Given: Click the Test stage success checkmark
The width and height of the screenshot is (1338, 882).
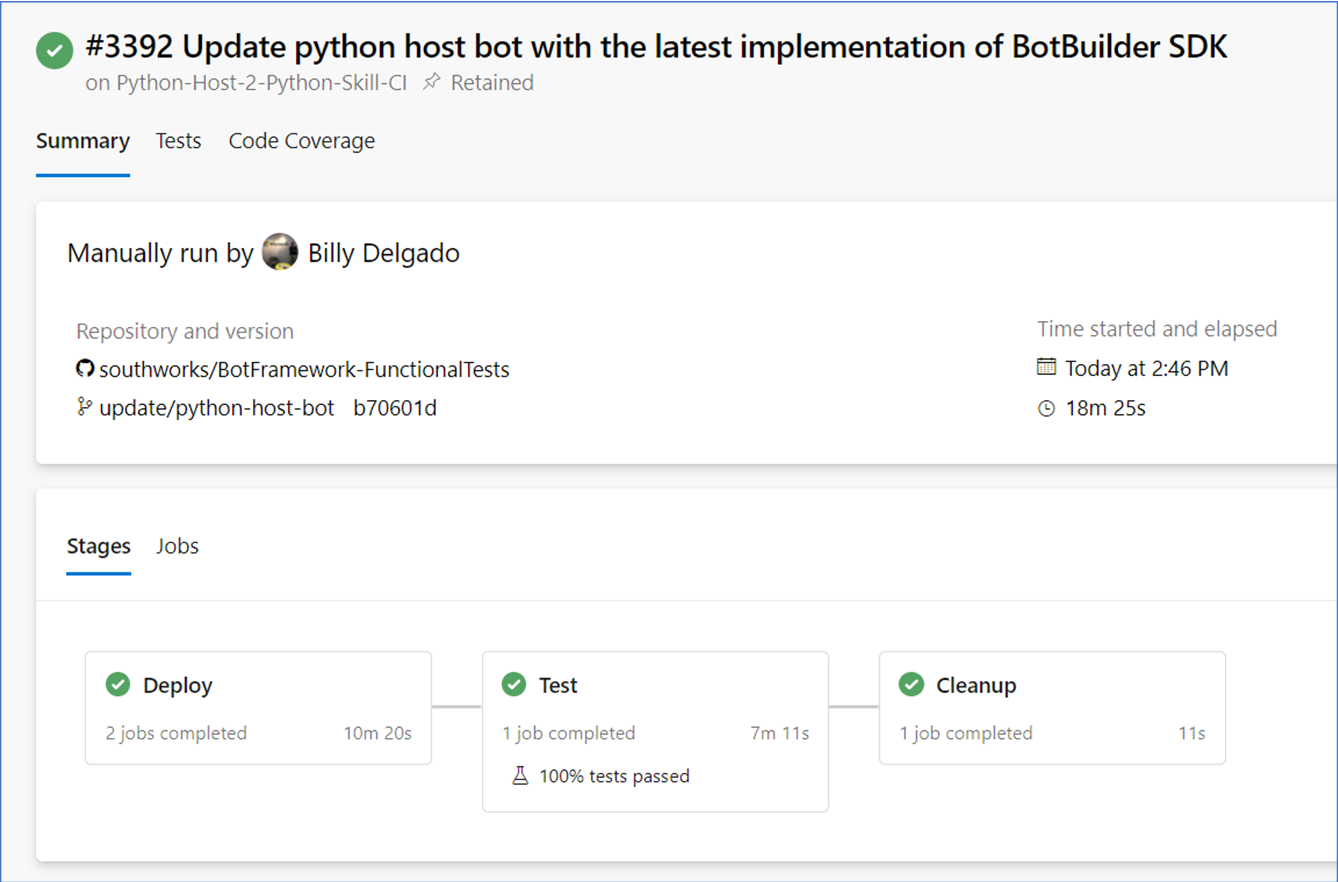Looking at the screenshot, I should [x=514, y=685].
